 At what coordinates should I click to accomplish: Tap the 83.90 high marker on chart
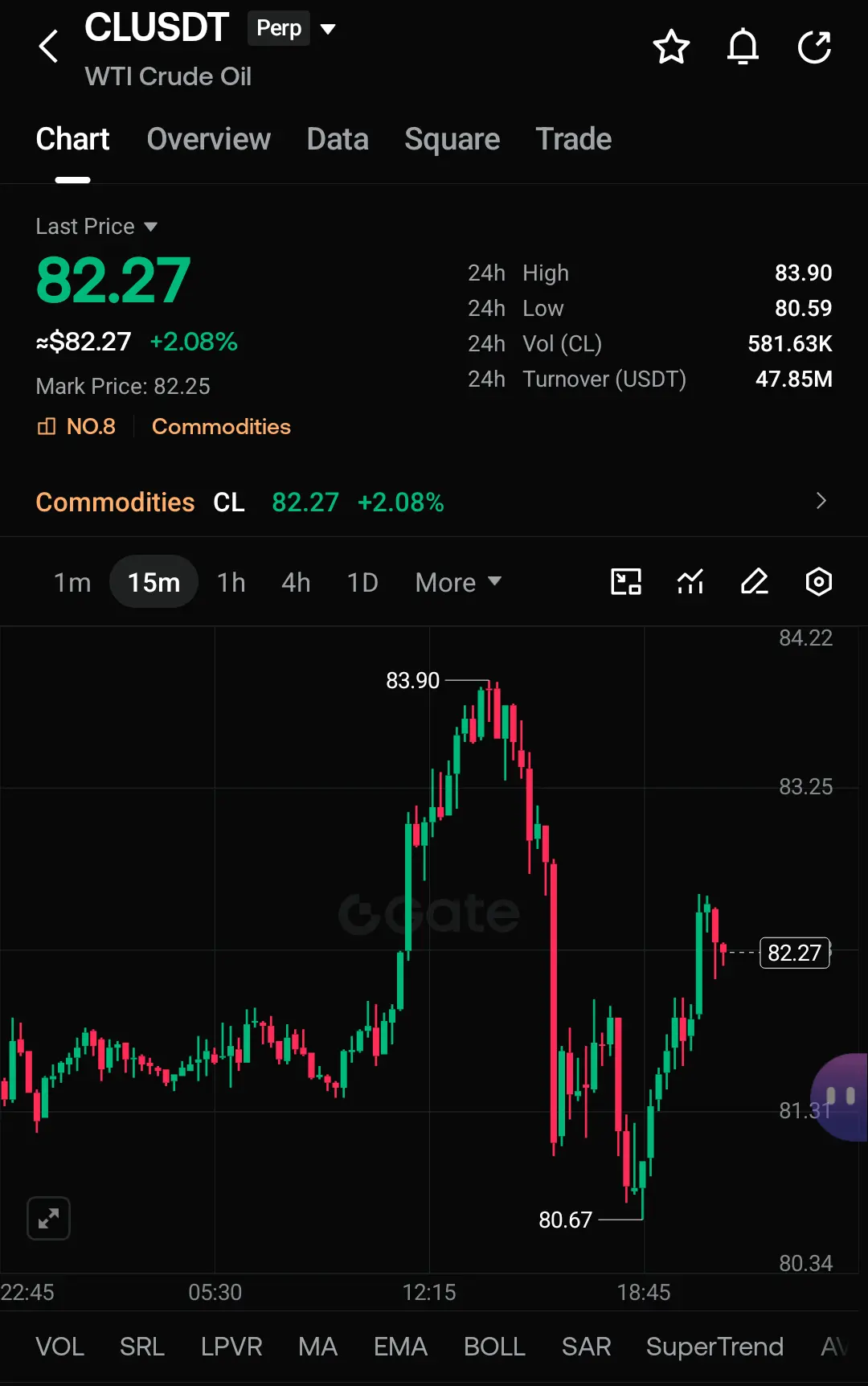(413, 680)
